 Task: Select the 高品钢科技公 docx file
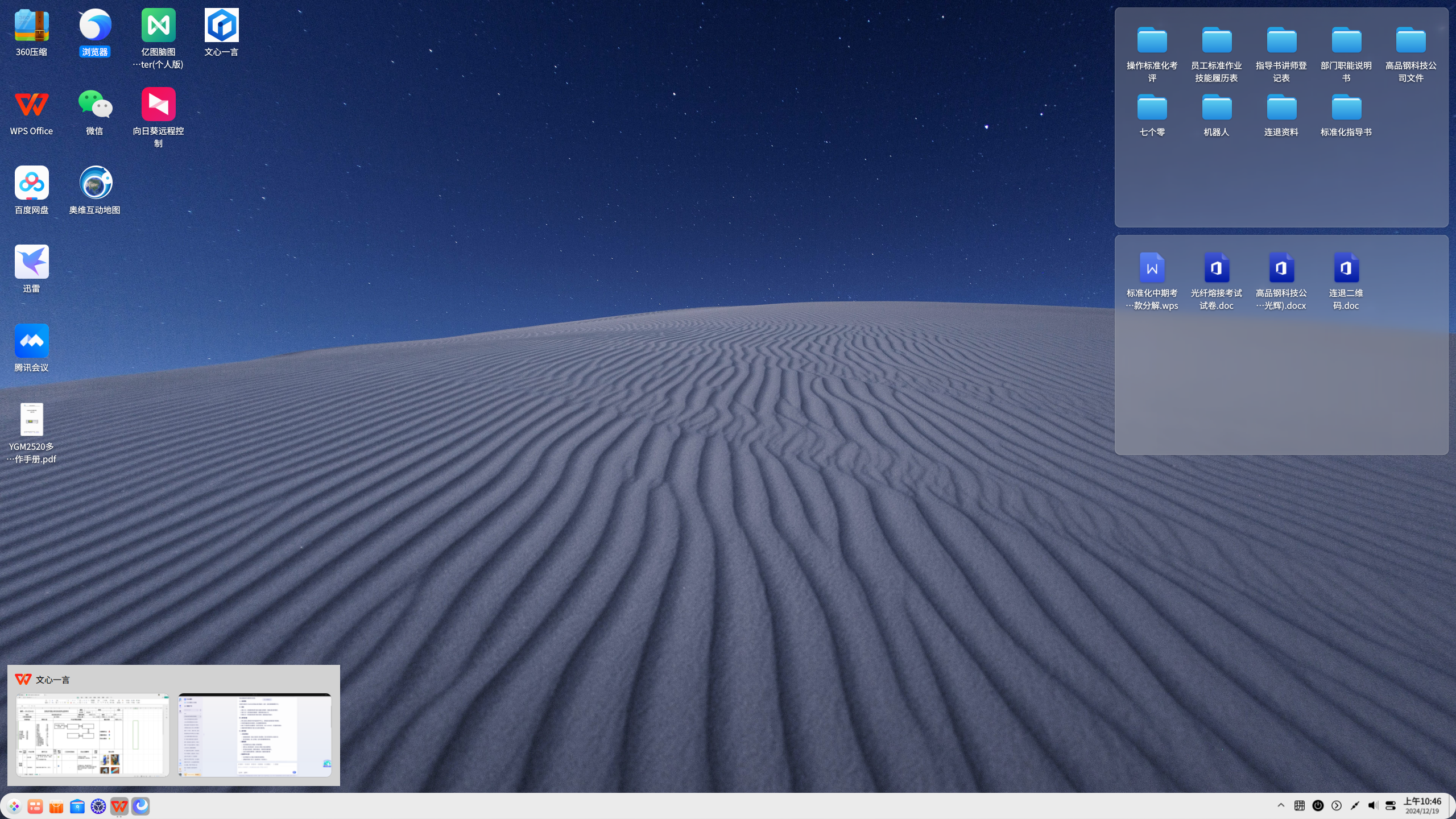pos(1281,282)
